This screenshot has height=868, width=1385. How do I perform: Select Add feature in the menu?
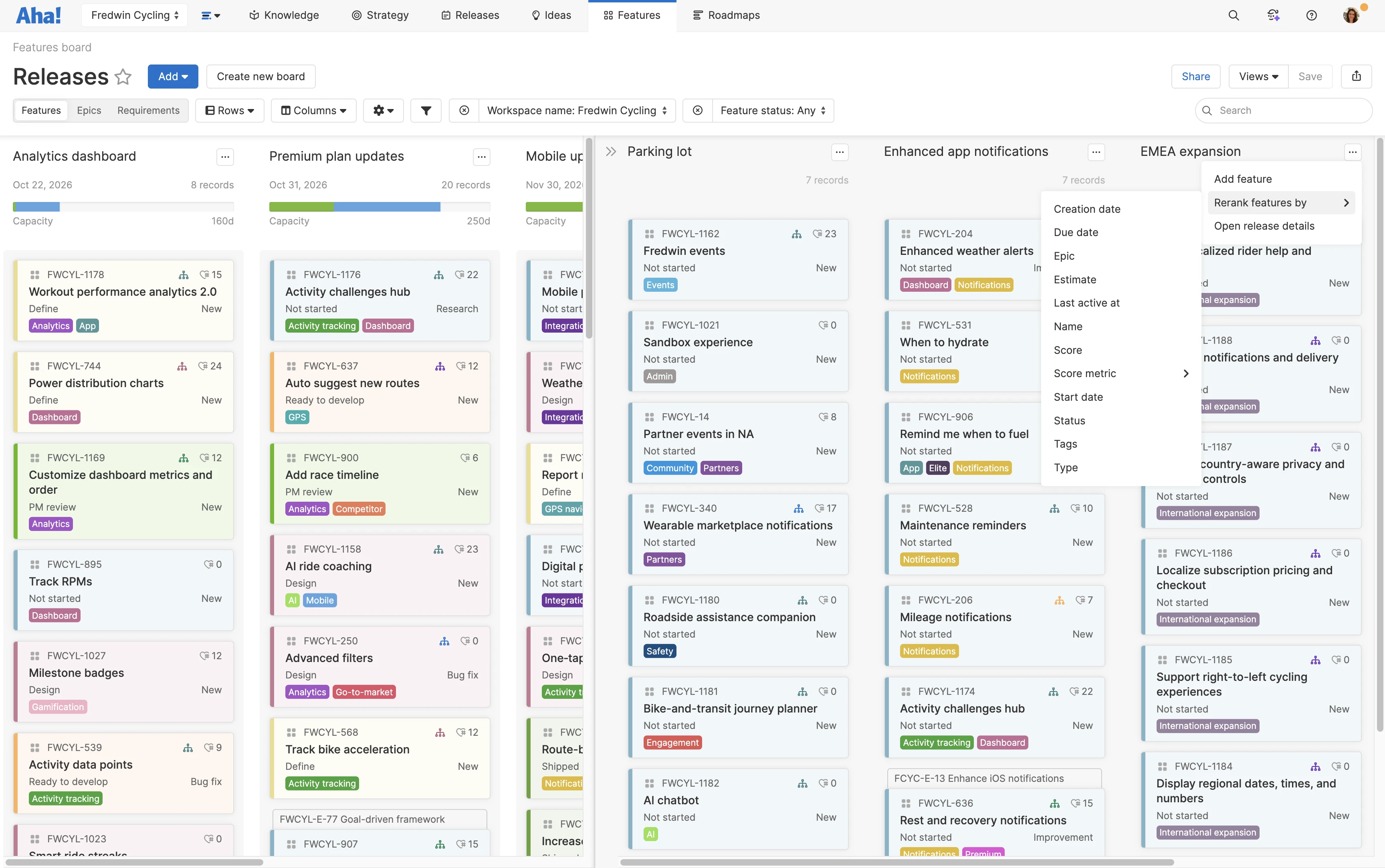tap(1281, 179)
